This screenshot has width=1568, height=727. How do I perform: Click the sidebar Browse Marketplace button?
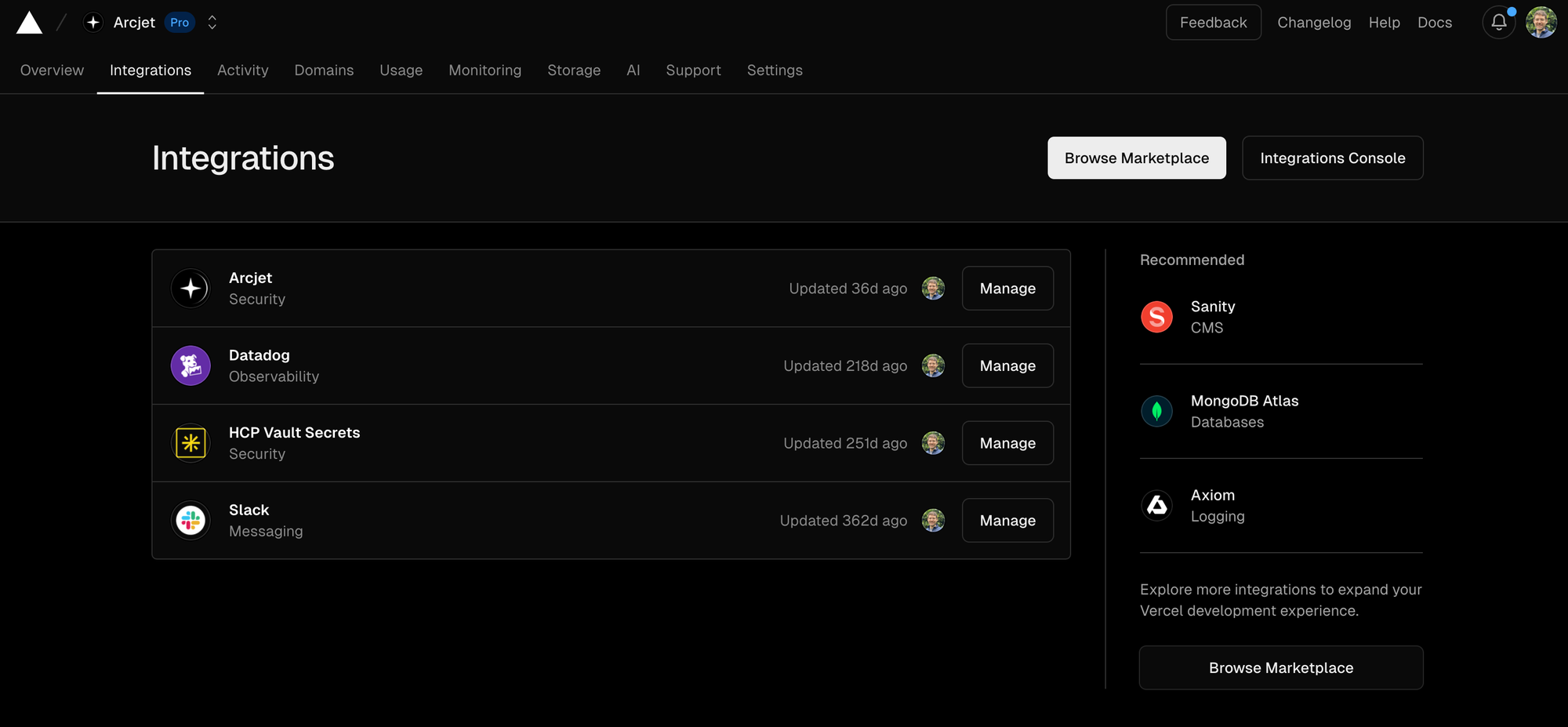point(1281,668)
